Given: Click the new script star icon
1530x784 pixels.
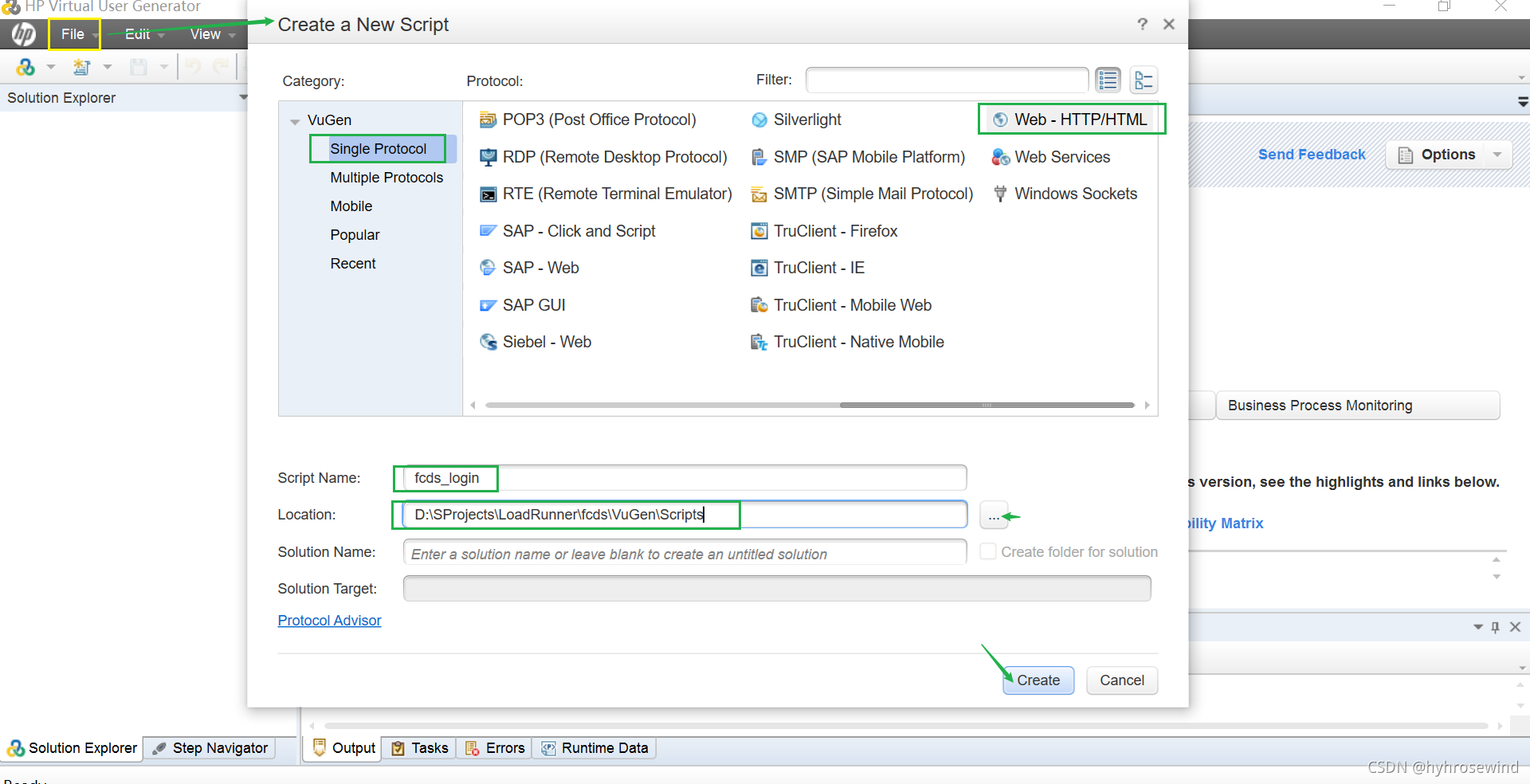Looking at the screenshot, I should (81, 68).
